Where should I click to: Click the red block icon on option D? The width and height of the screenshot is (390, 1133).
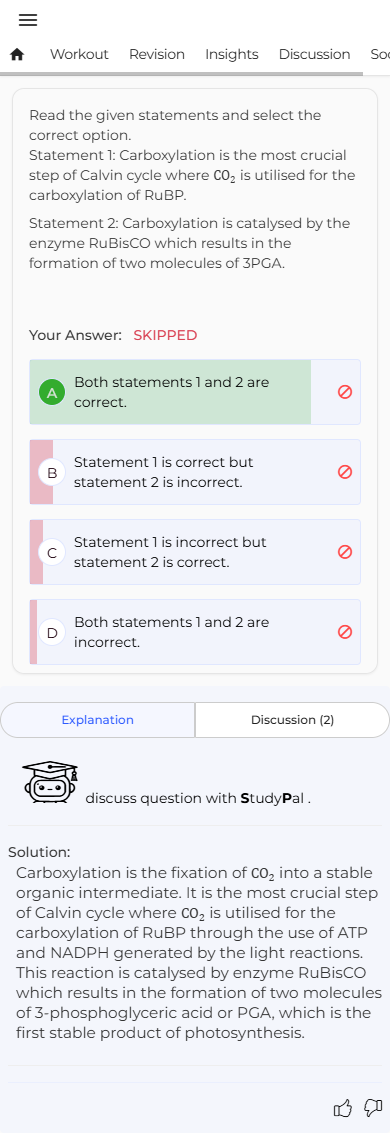click(x=345, y=632)
